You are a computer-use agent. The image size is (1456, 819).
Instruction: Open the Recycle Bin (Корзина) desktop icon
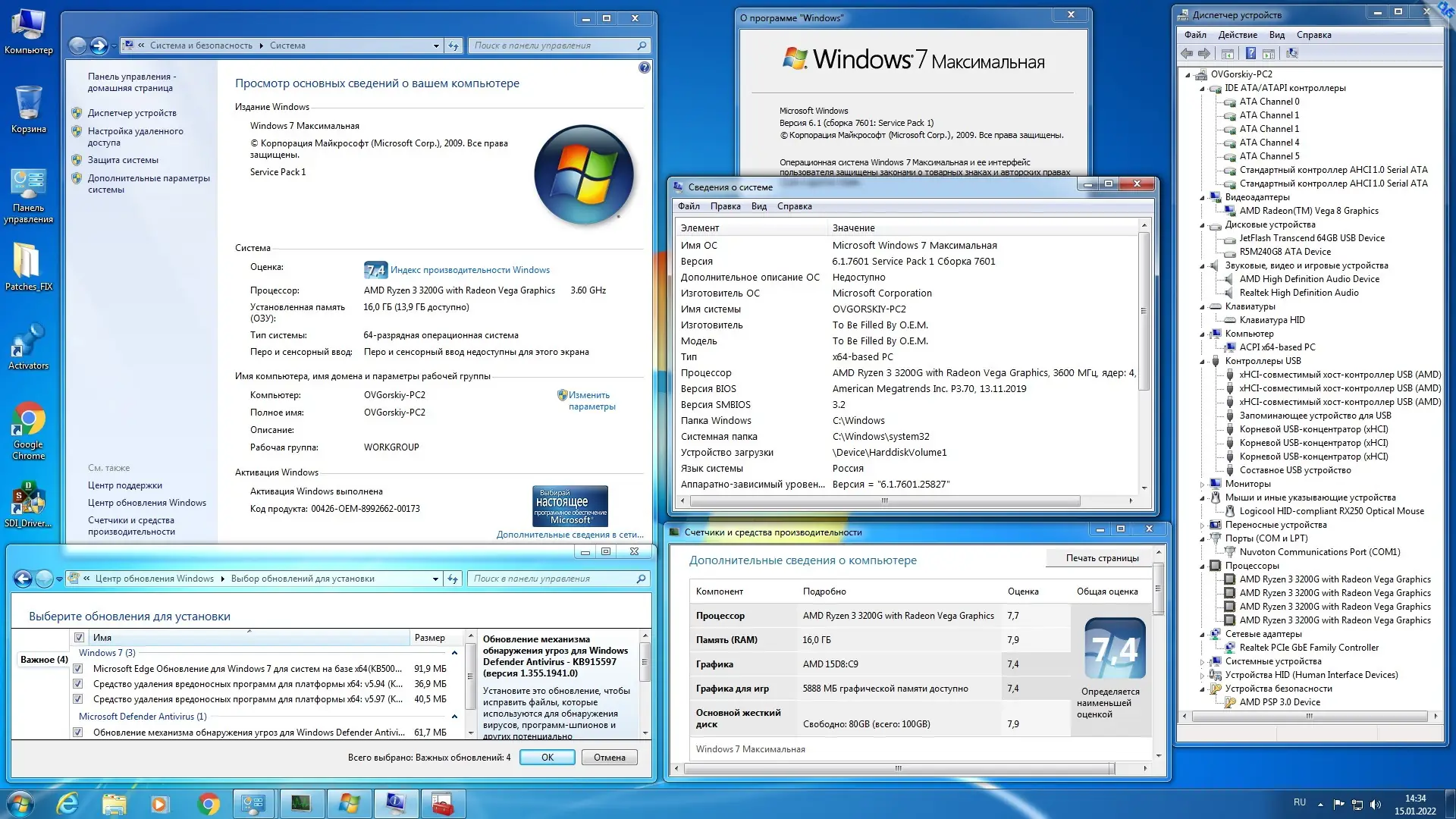pyautogui.click(x=28, y=104)
